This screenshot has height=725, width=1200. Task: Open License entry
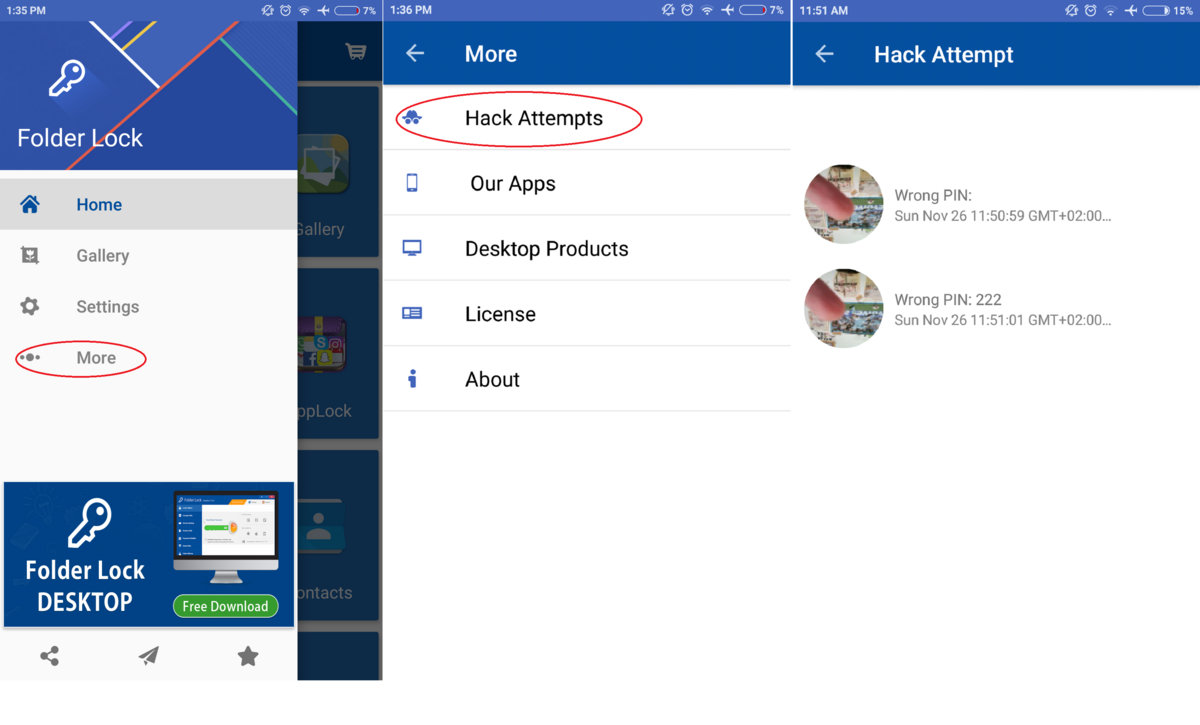tap(587, 314)
